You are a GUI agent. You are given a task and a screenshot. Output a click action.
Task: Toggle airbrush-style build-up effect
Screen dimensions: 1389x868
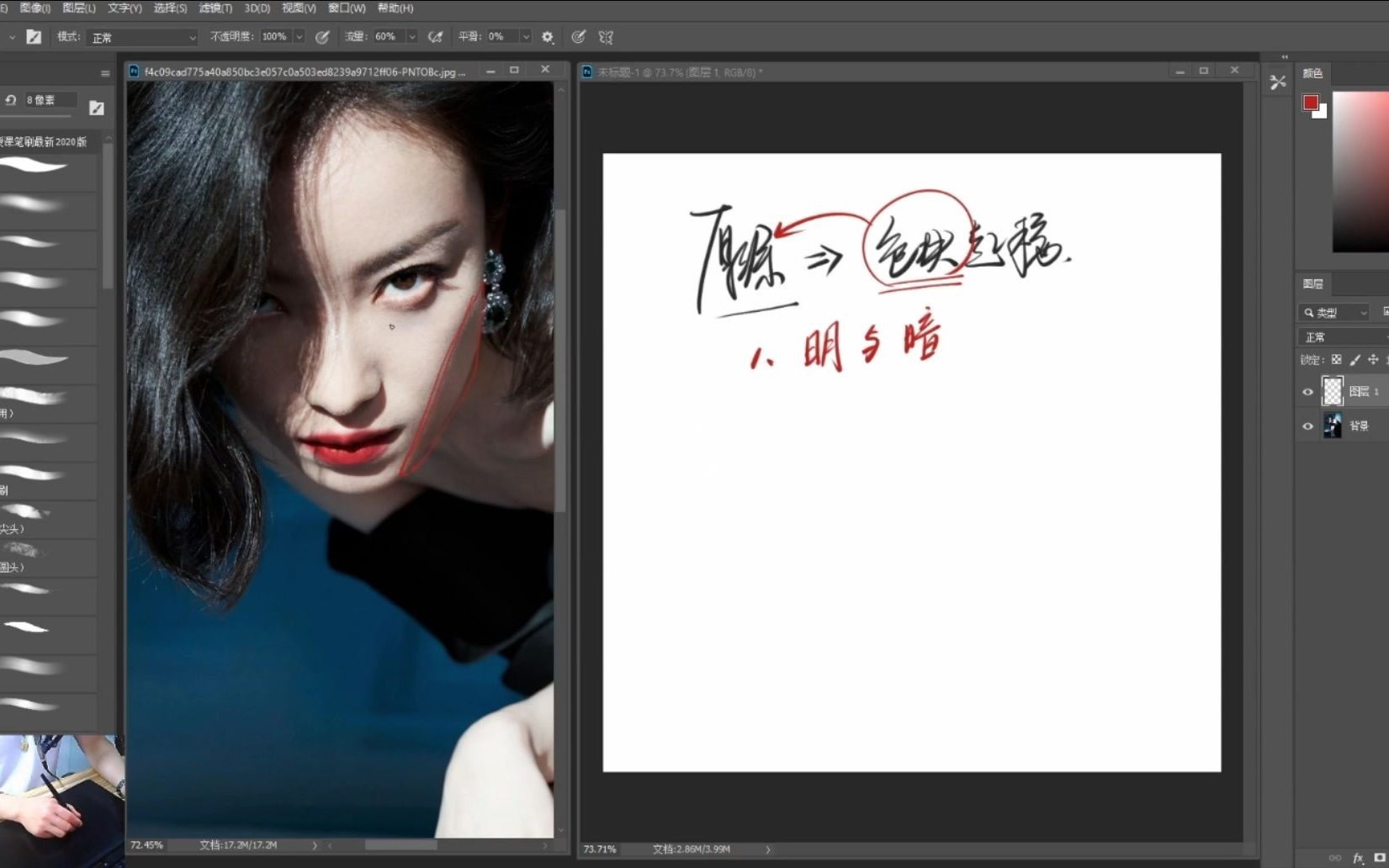[x=435, y=37]
